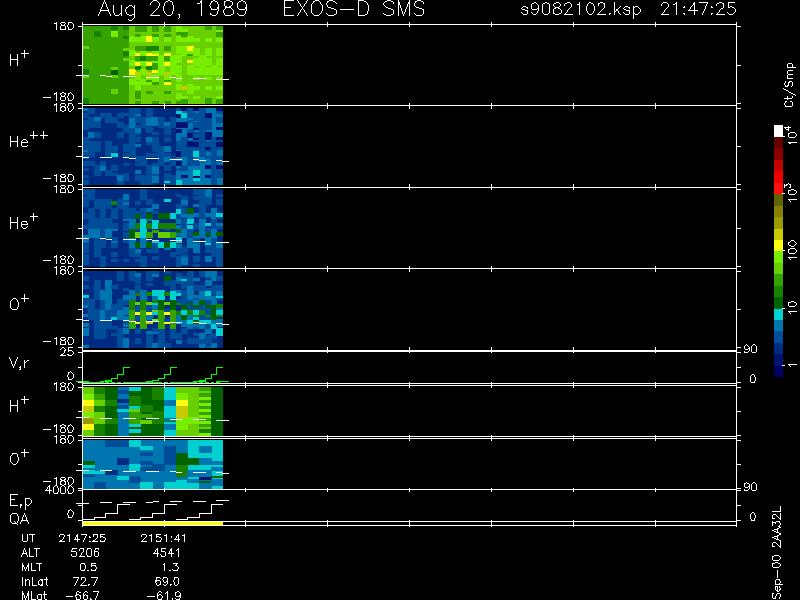The image size is (800, 600).
Task: Click the 'ALT' row header
Action: (30, 553)
